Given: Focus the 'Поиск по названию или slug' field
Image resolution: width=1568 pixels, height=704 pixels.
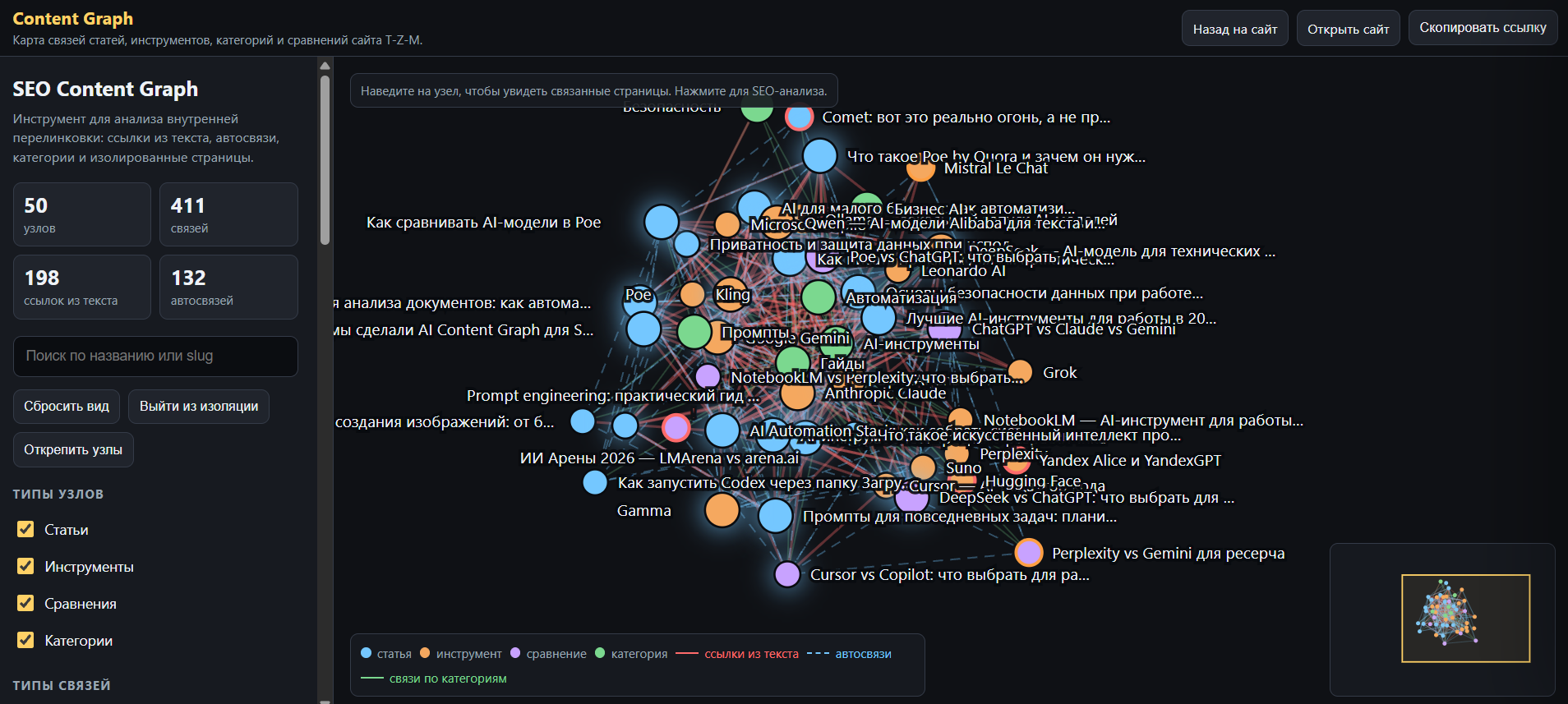Looking at the screenshot, I should (x=155, y=357).
